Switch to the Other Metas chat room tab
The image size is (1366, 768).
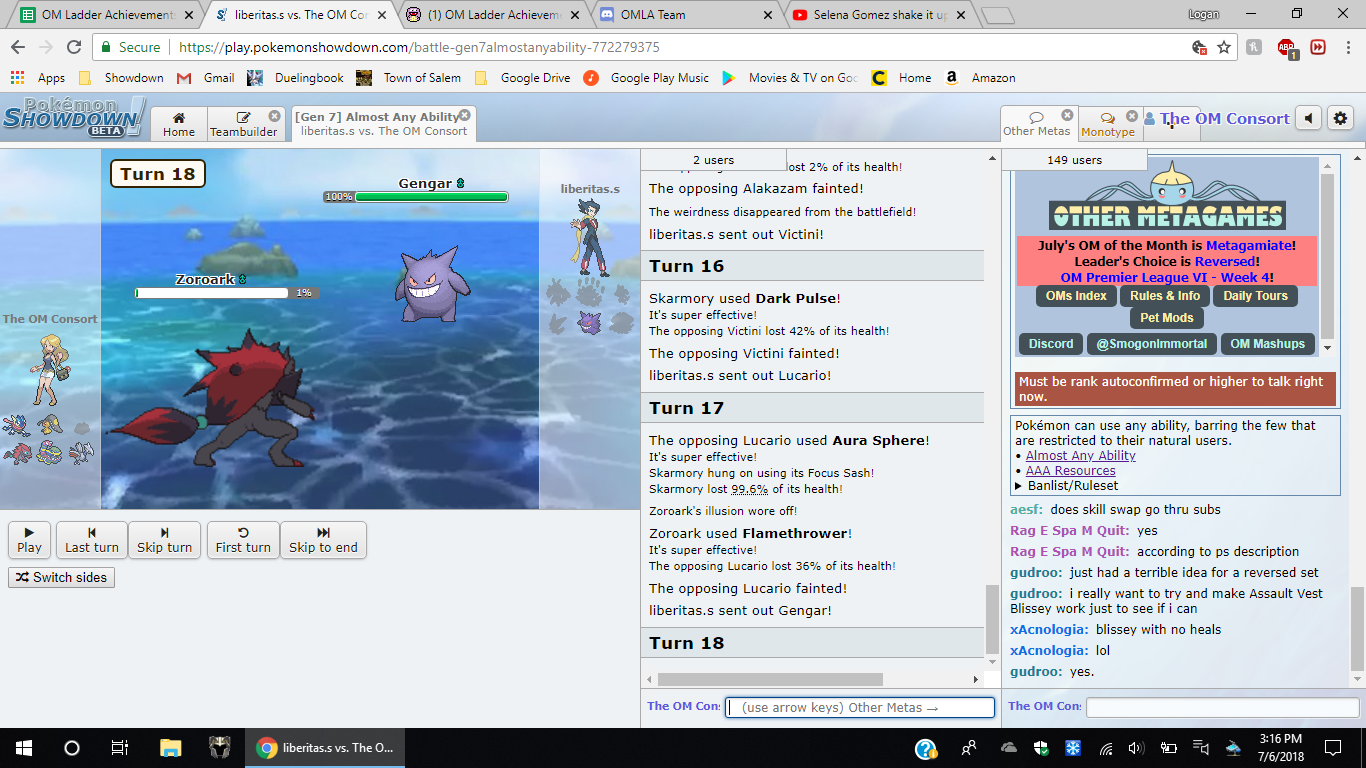pos(1037,123)
